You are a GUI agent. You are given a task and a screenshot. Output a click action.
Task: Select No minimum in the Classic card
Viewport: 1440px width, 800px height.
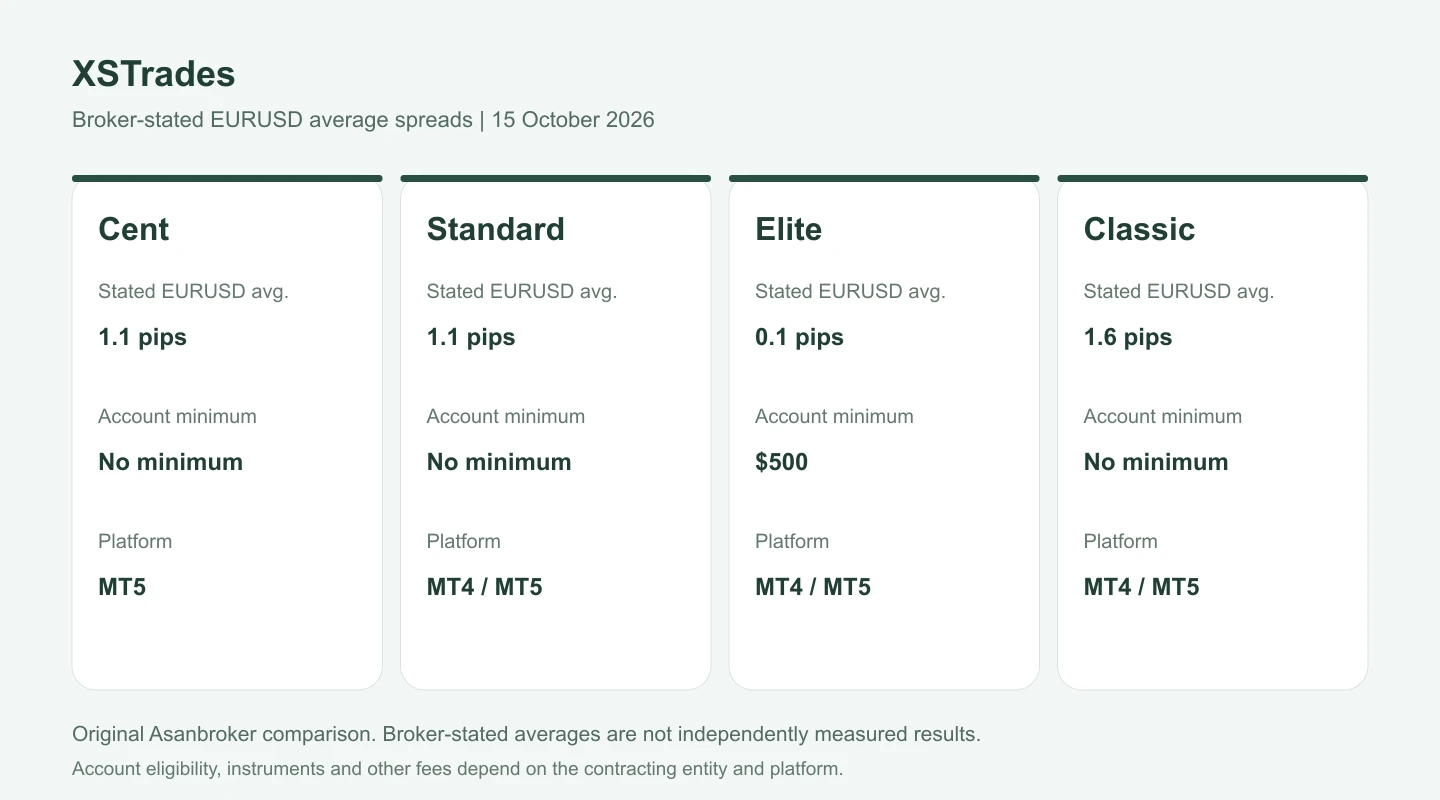1156,462
